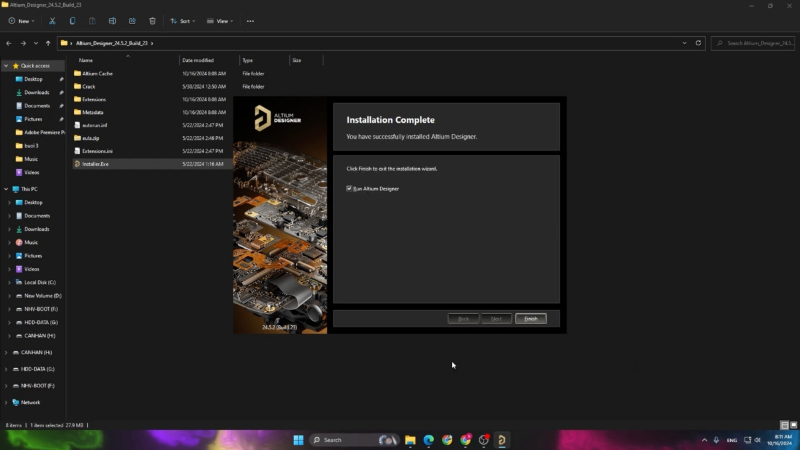Switch to large icons view in status bar
The height and width of the screenshot is (450, 800).
[x=793, y=425]
